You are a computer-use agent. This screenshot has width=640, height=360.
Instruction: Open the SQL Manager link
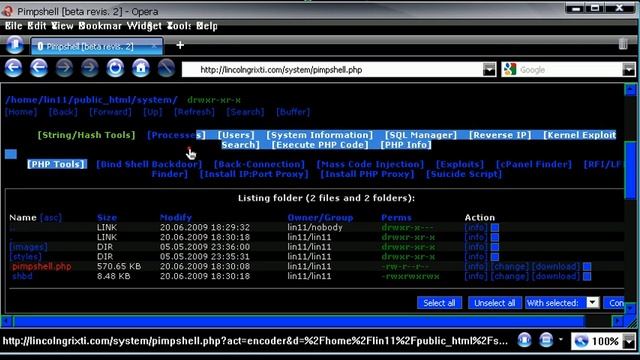click(x=421, y=135)
